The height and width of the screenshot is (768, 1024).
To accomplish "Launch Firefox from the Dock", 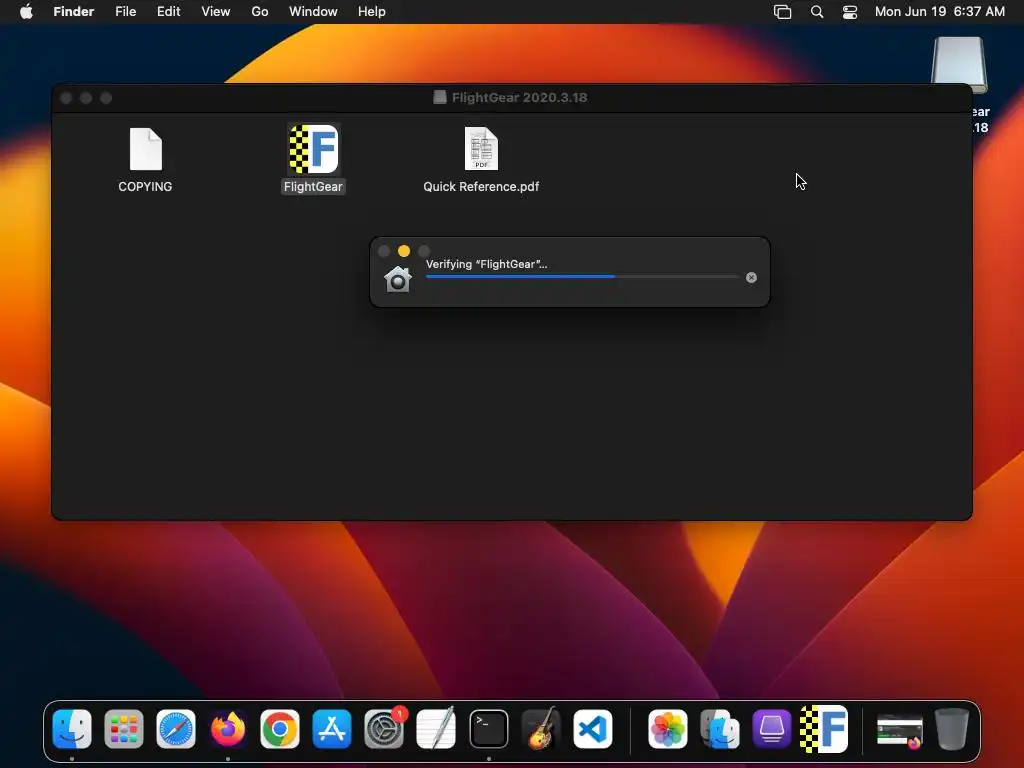I will pos(228,729).
